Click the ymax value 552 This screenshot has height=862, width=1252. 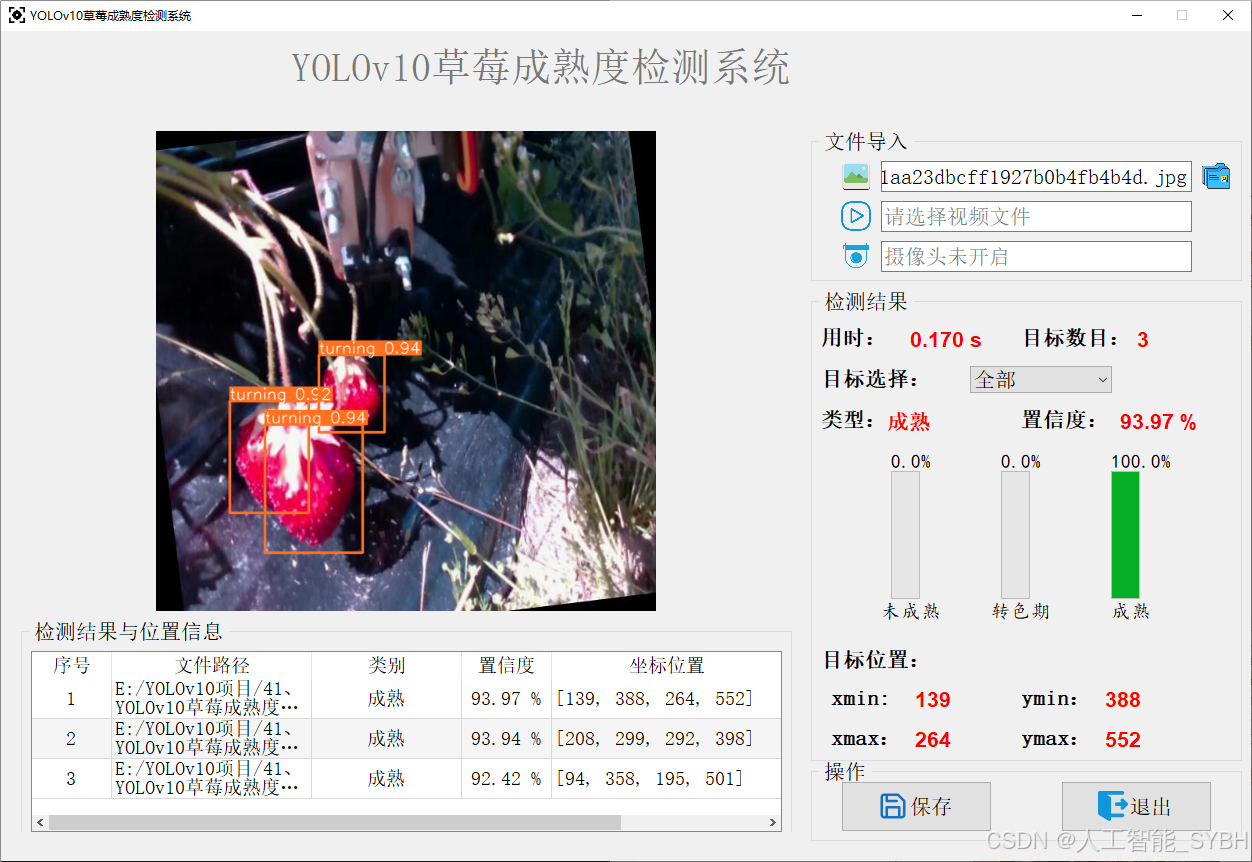(1123, 740)
